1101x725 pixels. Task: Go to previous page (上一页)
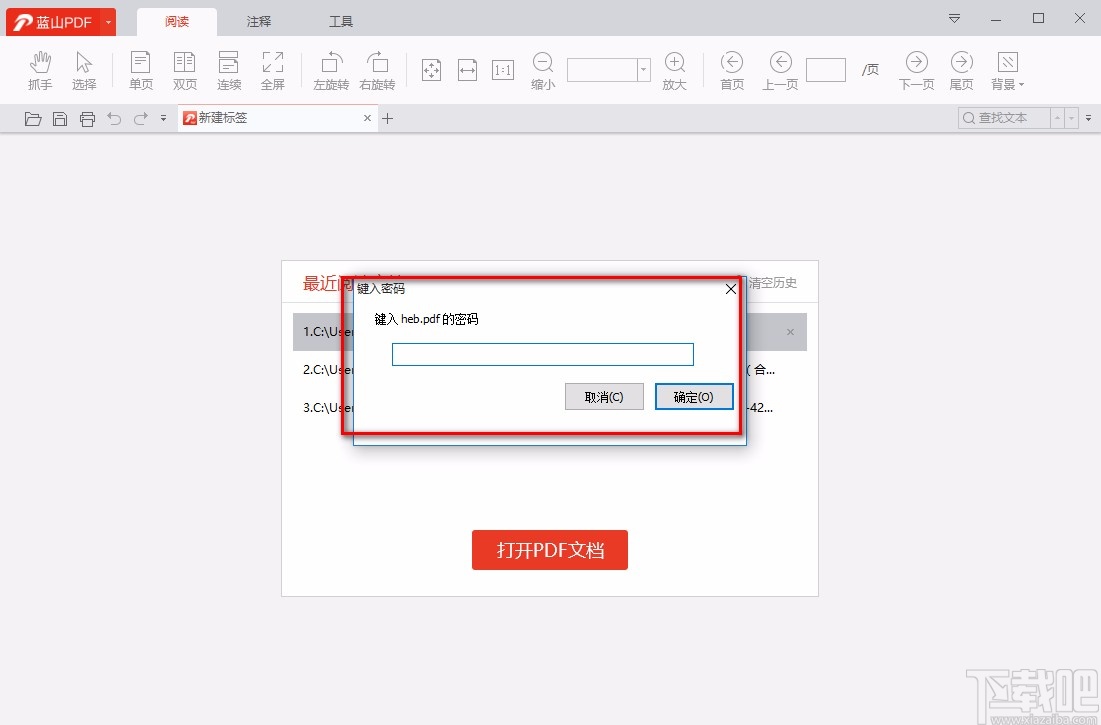tap(780, 70)
